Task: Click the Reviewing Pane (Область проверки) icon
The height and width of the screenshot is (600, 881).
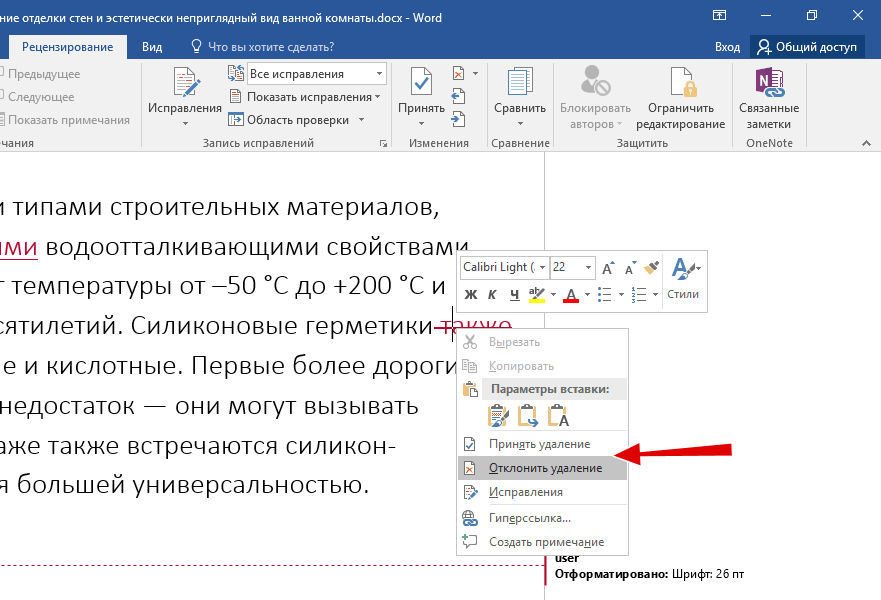Action: (x=235, y=120)
